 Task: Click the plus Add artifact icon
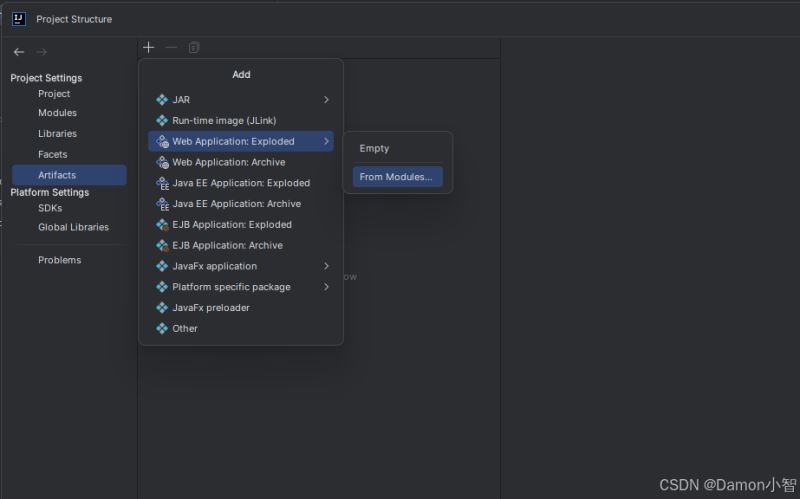(148, 48)
